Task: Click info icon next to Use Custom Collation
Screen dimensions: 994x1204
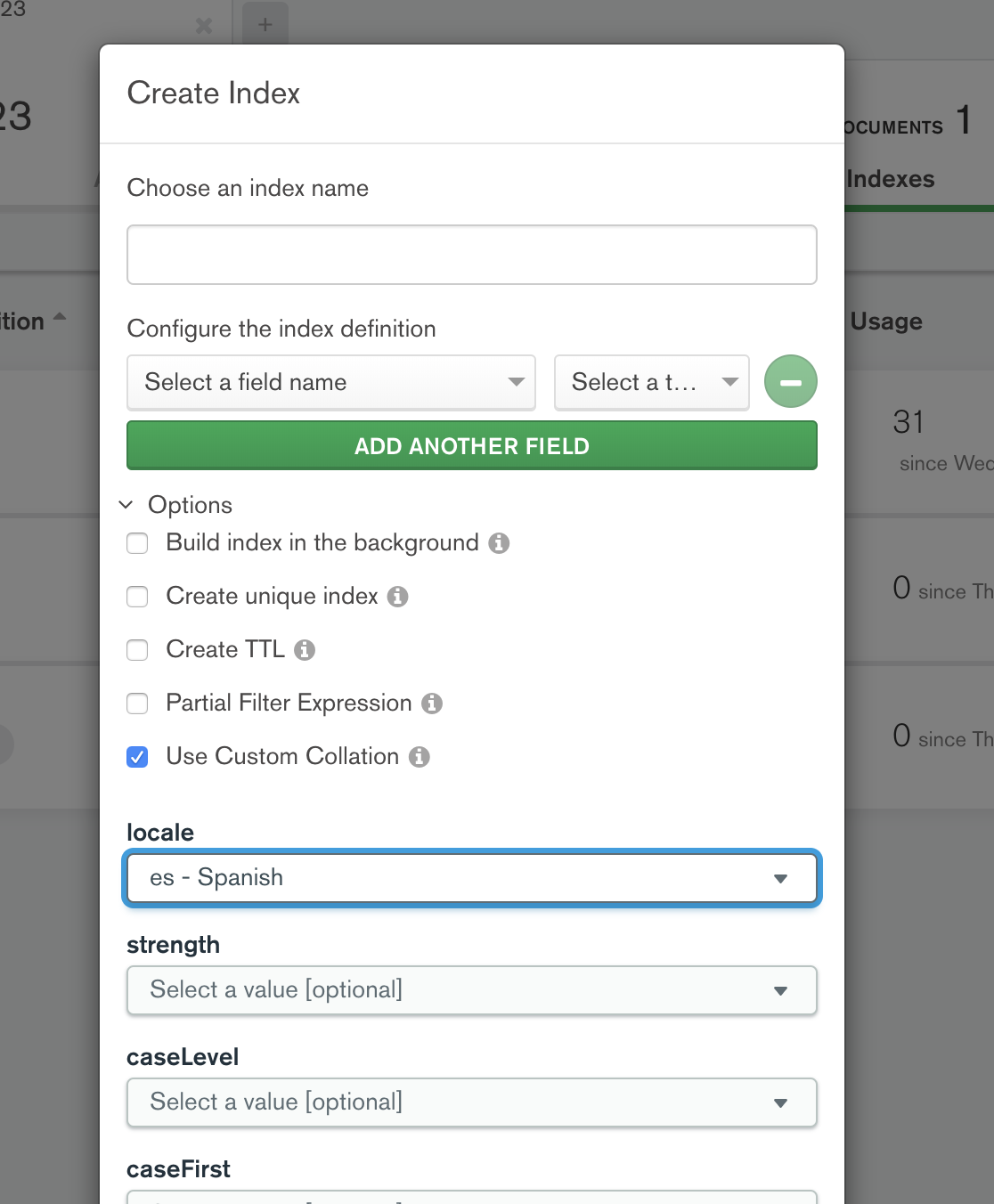Action: coord(419,757)
